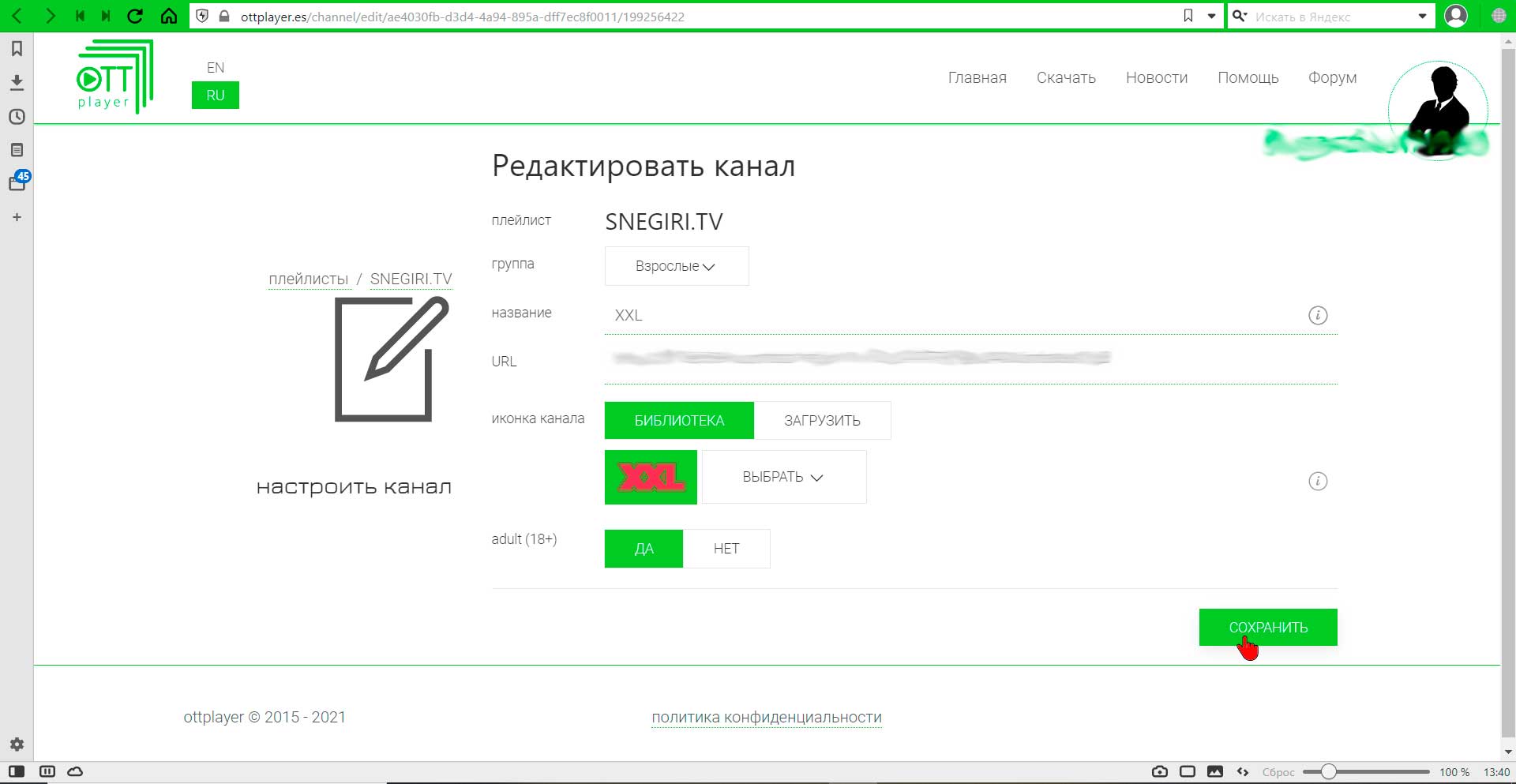
Task: Open Помощь menu item
Action: click(x=1248, y=77)
